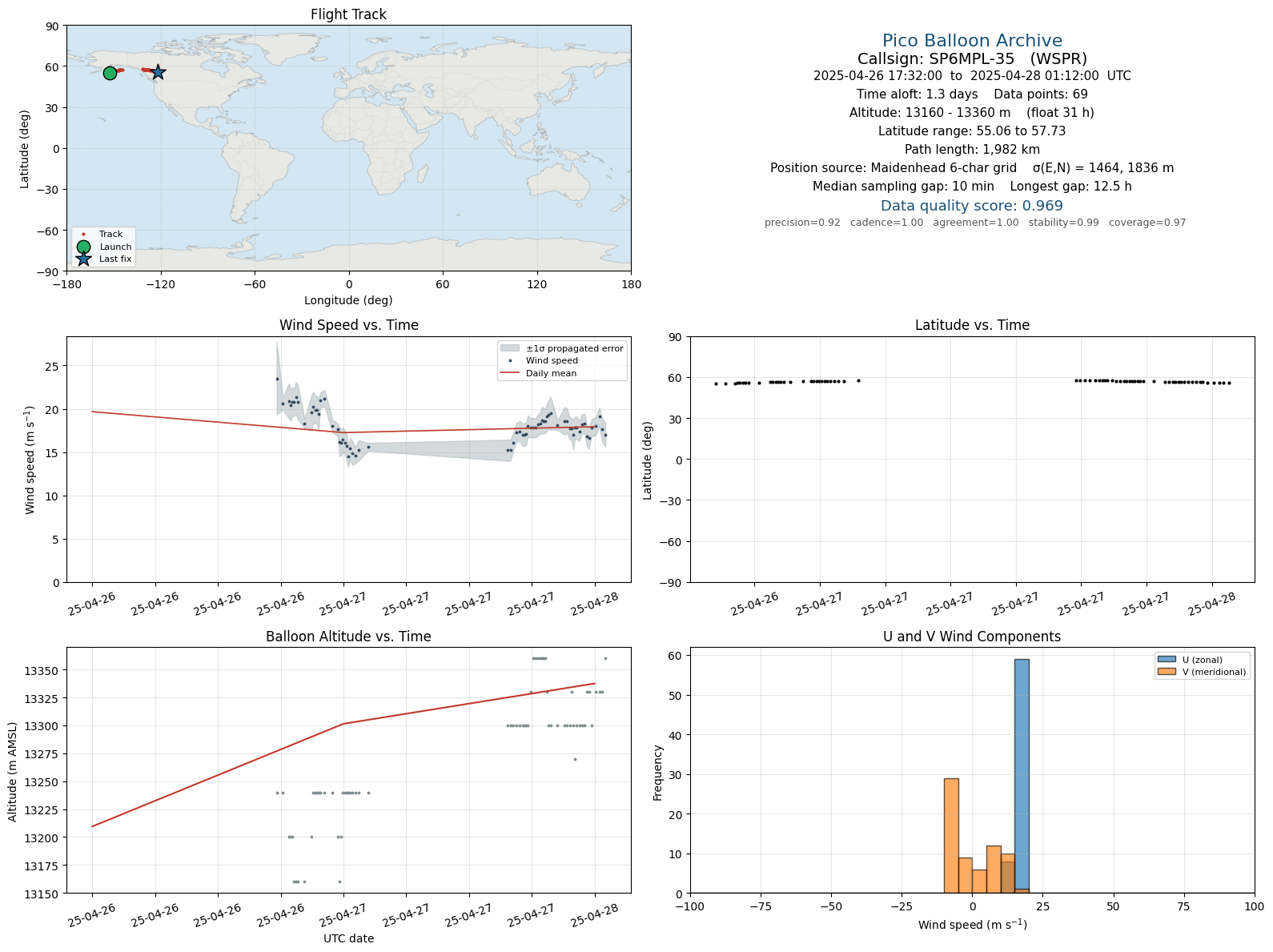
Task: Click the blue Last fix star on the map
Action: point(159,72)
